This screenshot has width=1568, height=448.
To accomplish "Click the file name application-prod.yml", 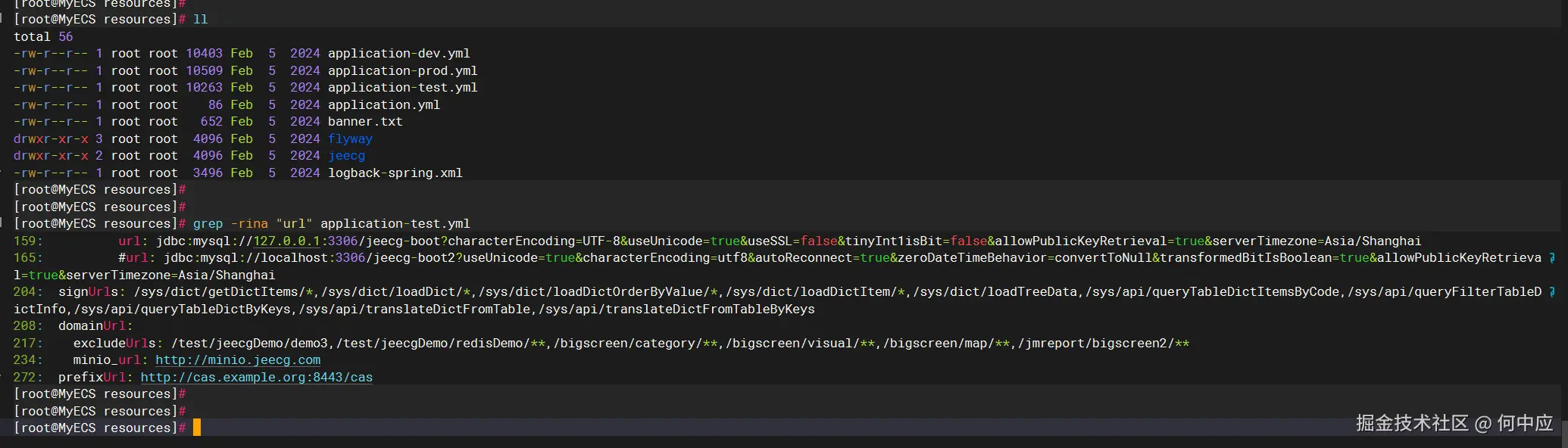I will pos(403,71).
